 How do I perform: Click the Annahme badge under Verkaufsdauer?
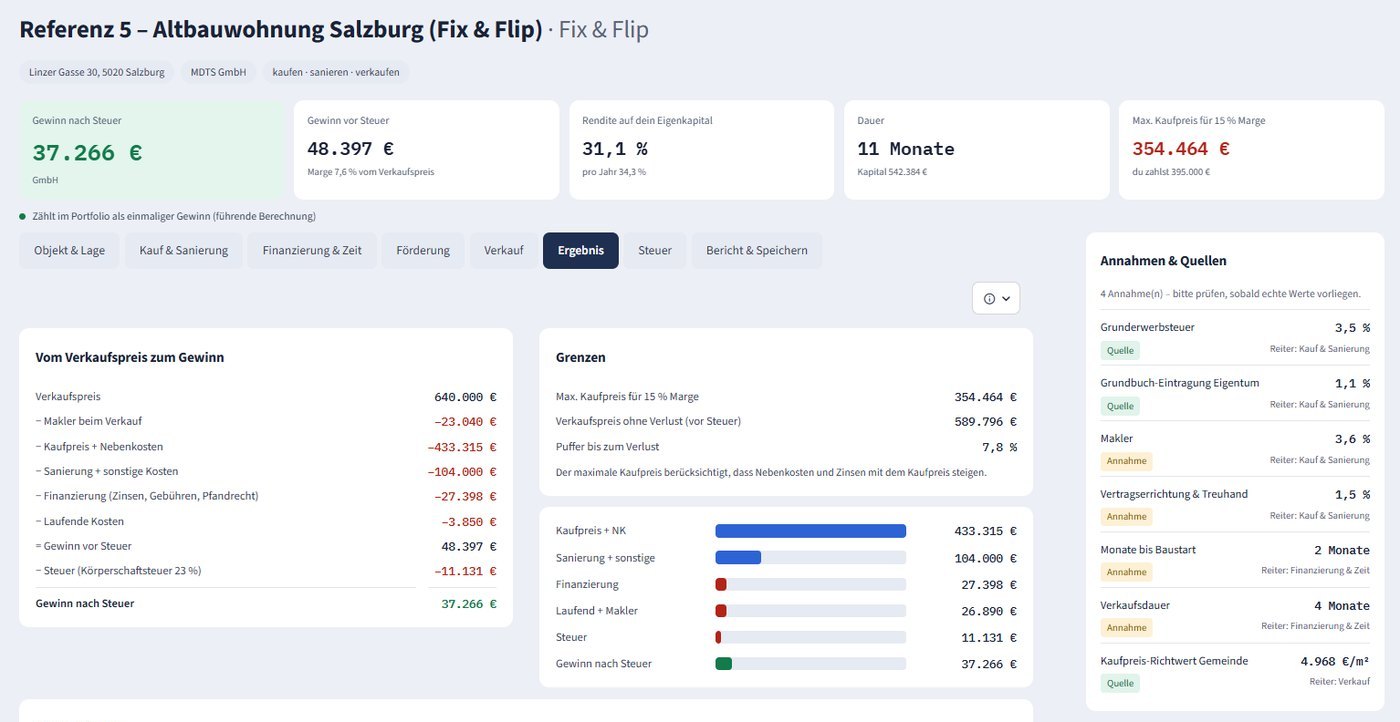coord(1126,628)
